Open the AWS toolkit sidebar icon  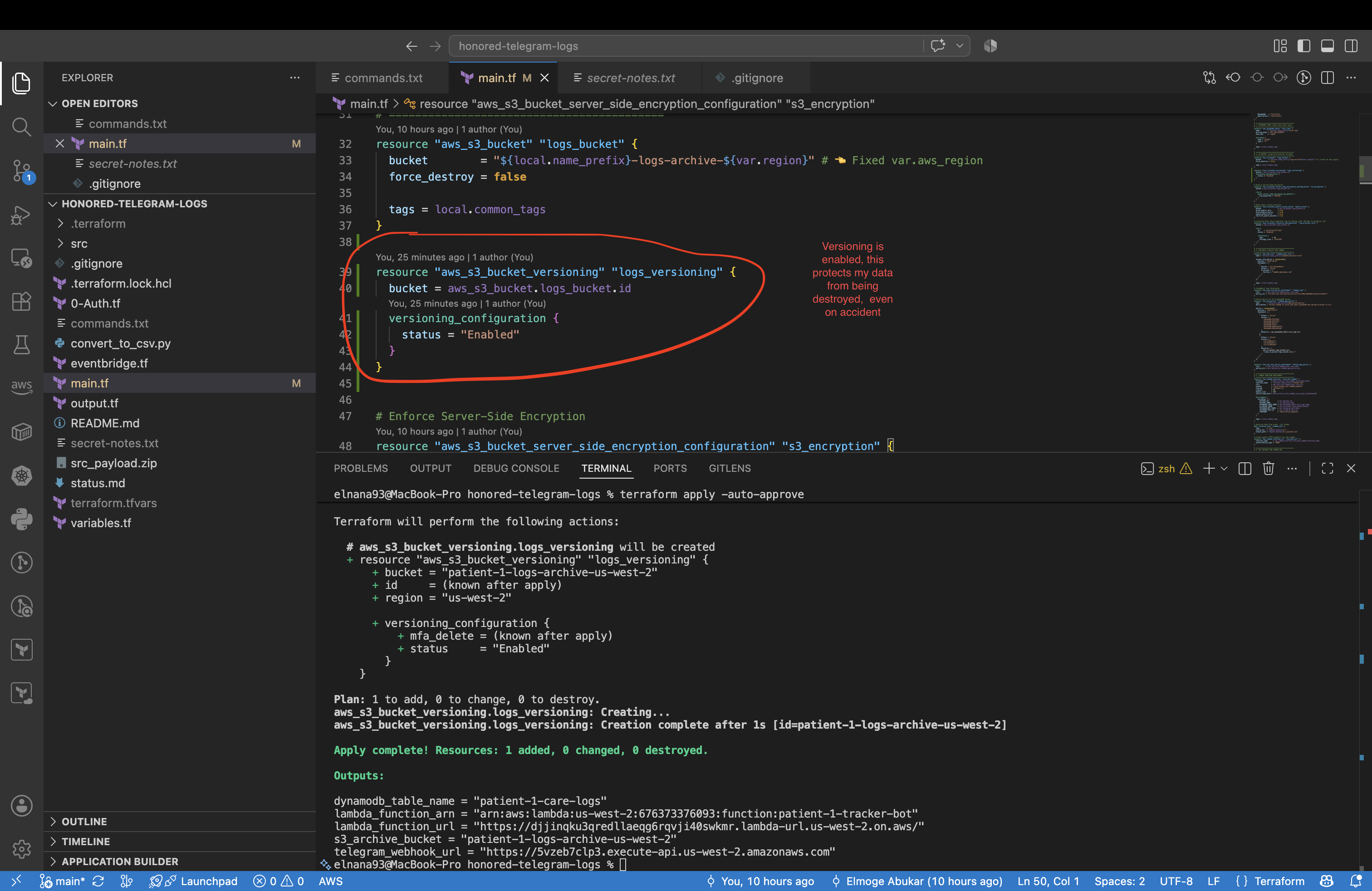coord(21,387)
